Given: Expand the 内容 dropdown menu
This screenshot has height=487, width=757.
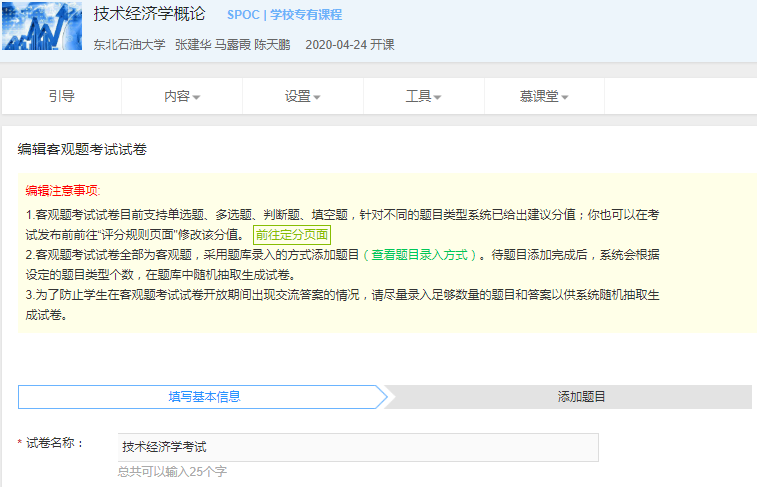Looking at the screenshot, I should pyautogui.click(x=182, y=96).
